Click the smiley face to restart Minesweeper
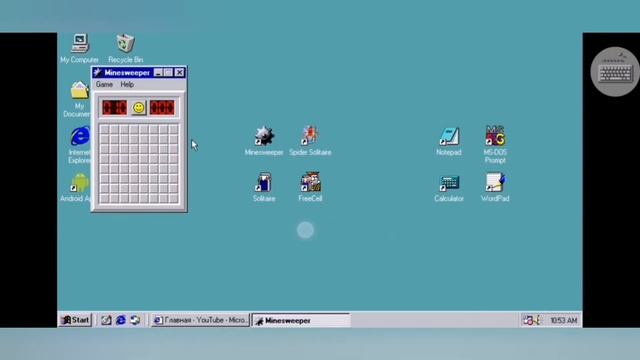The image size is (640, 360). [139, 108]
